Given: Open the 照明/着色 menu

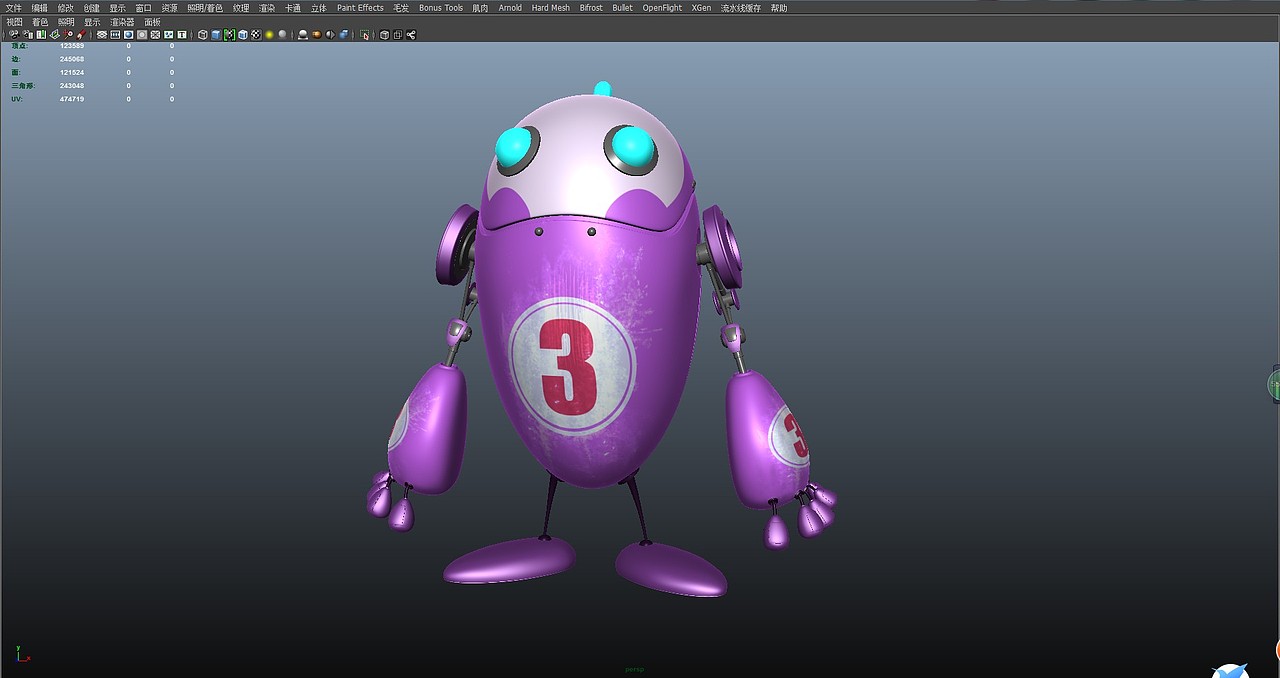Looking at the screenshot, I should [205, 7].
